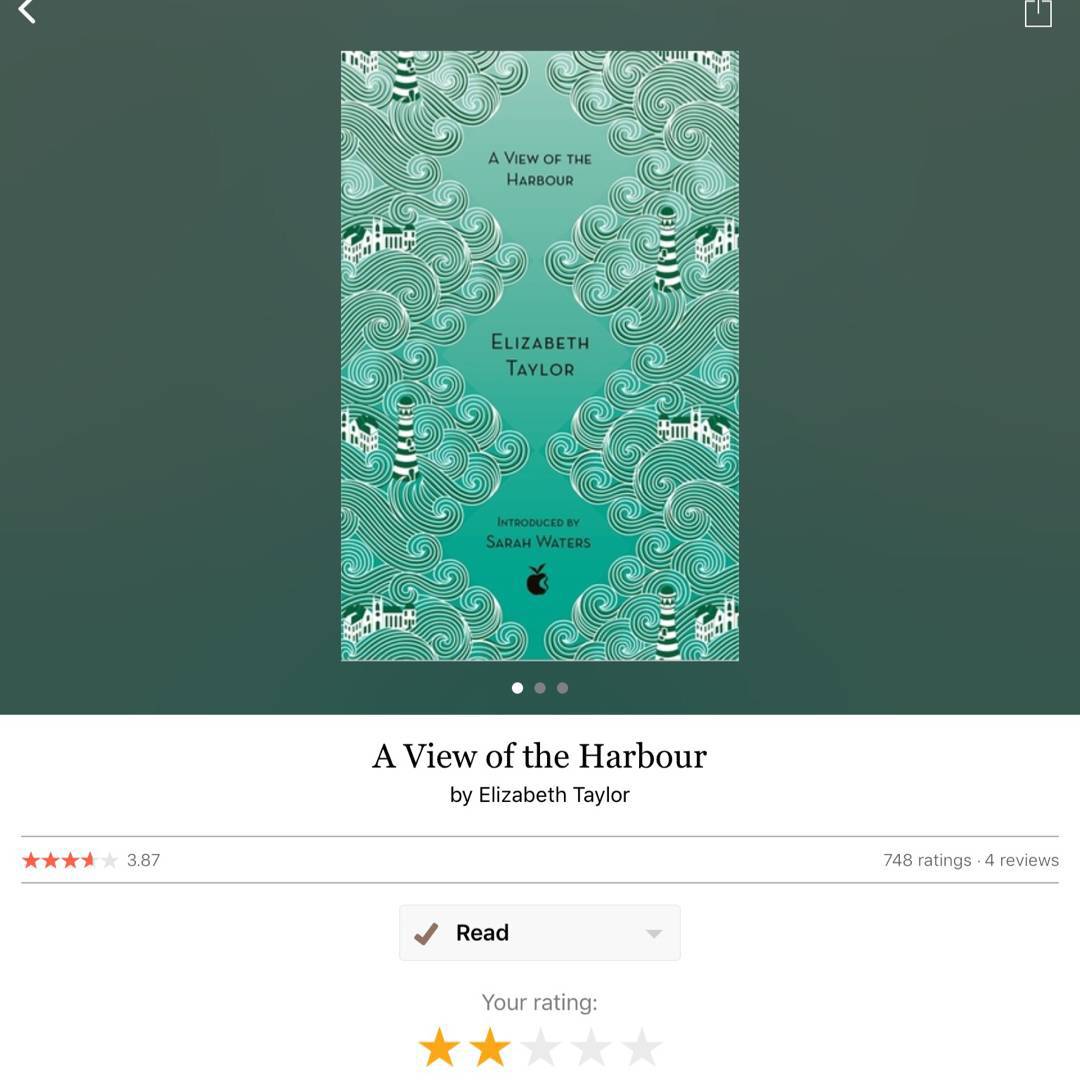The height and width of the screenshot is (1080, 1080).
Task: Set your rating to one star
Action: pyautogui.click(x=439, y=1047)
